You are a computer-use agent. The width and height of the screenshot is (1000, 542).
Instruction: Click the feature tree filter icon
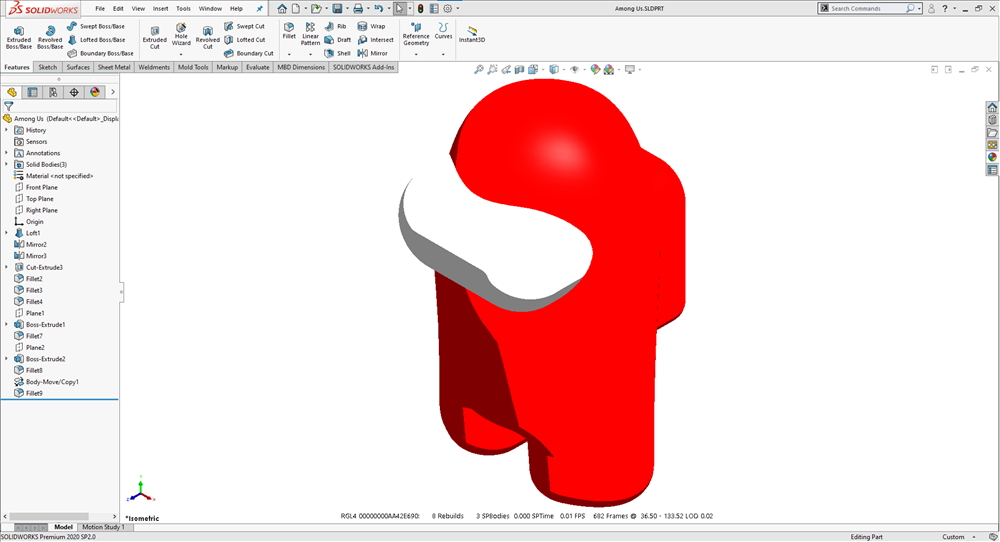coord(9,106)
